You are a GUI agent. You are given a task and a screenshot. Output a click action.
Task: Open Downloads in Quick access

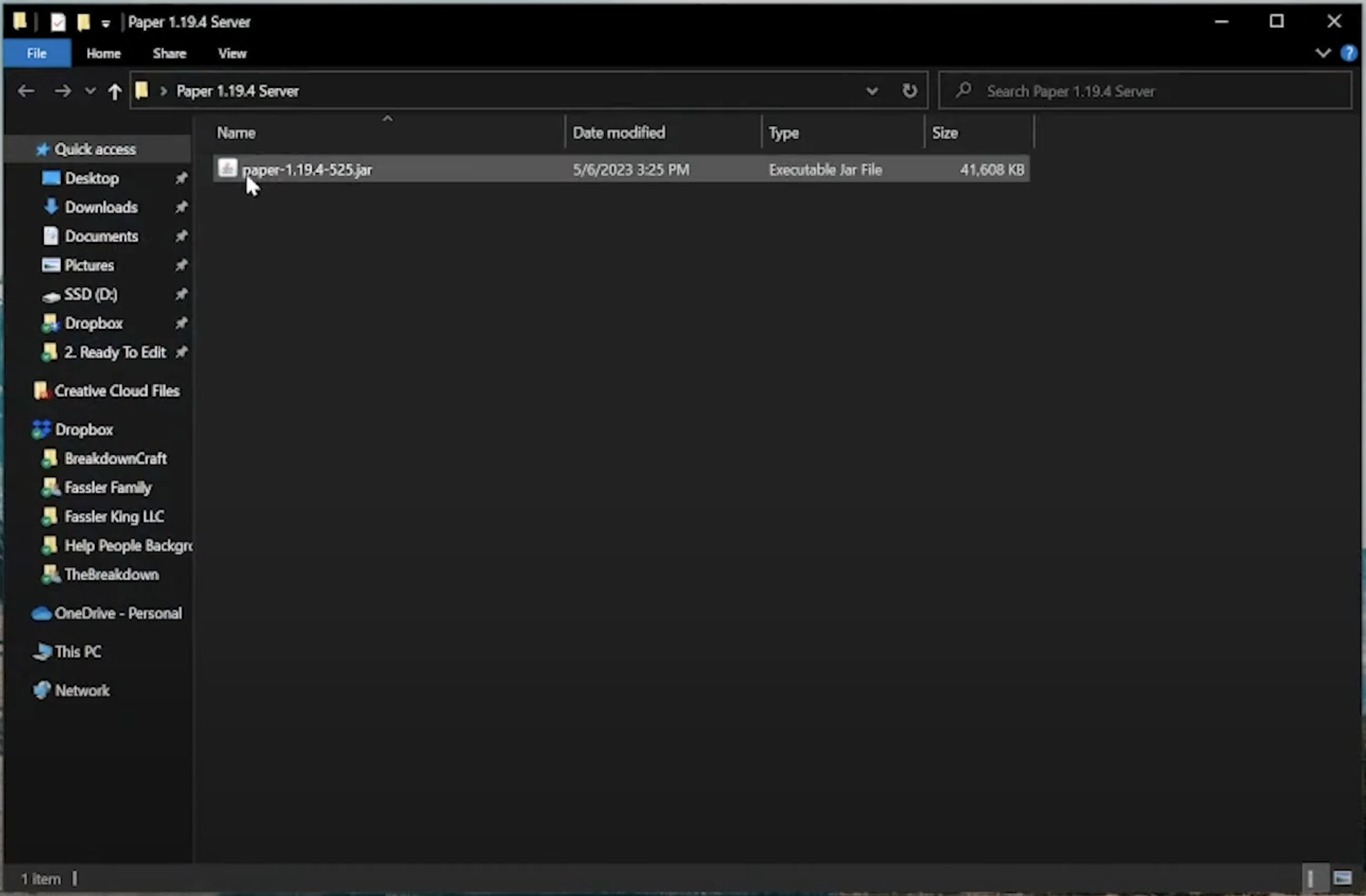tap(100, 207)
